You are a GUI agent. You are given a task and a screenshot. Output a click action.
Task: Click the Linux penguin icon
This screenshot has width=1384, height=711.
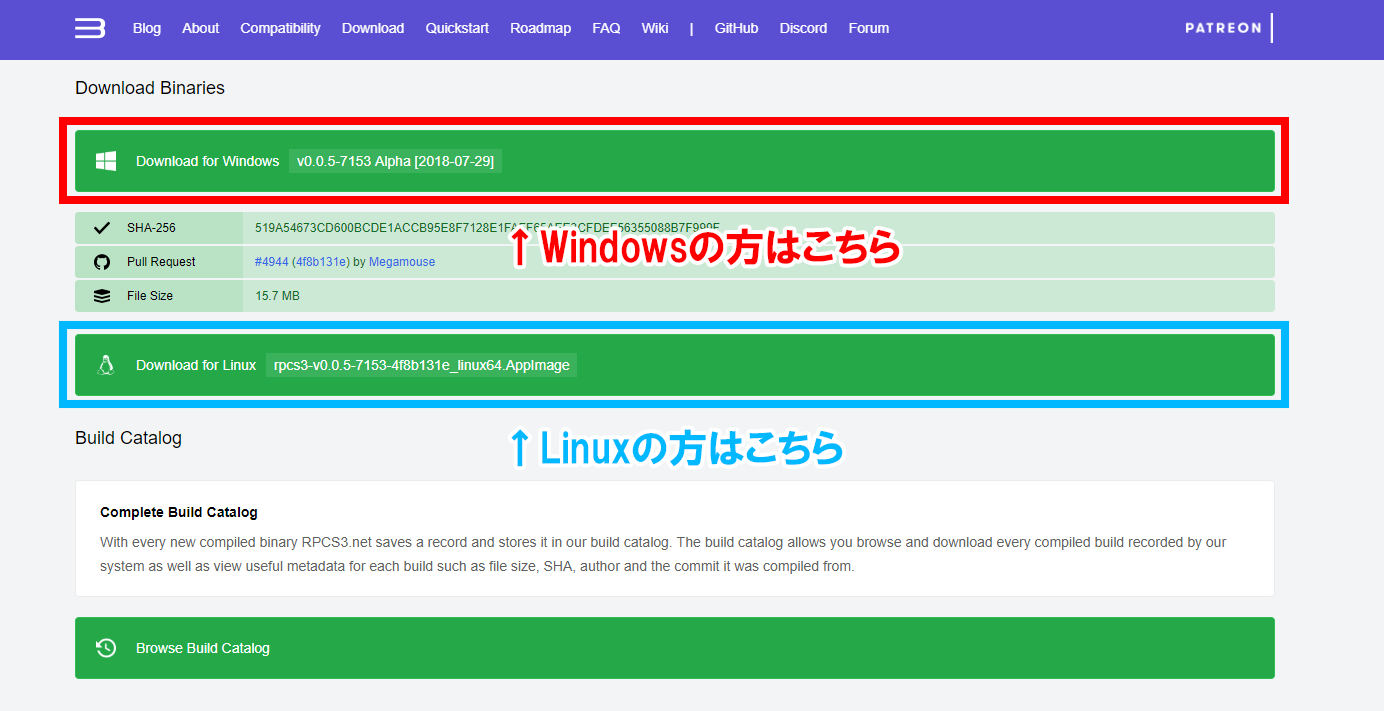tap(106, 365)
